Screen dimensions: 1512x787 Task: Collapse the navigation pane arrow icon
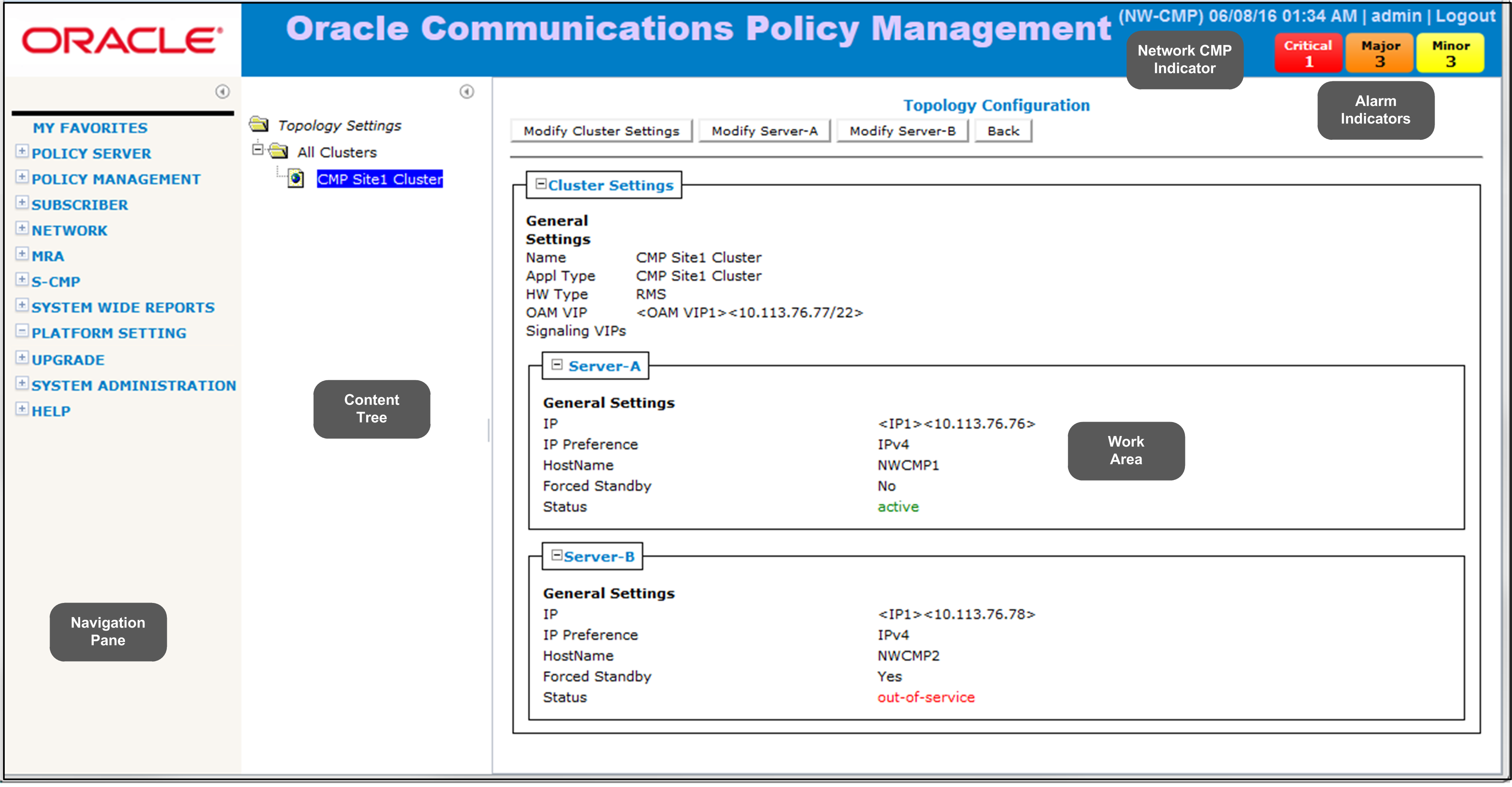click(x=222, y=91)
